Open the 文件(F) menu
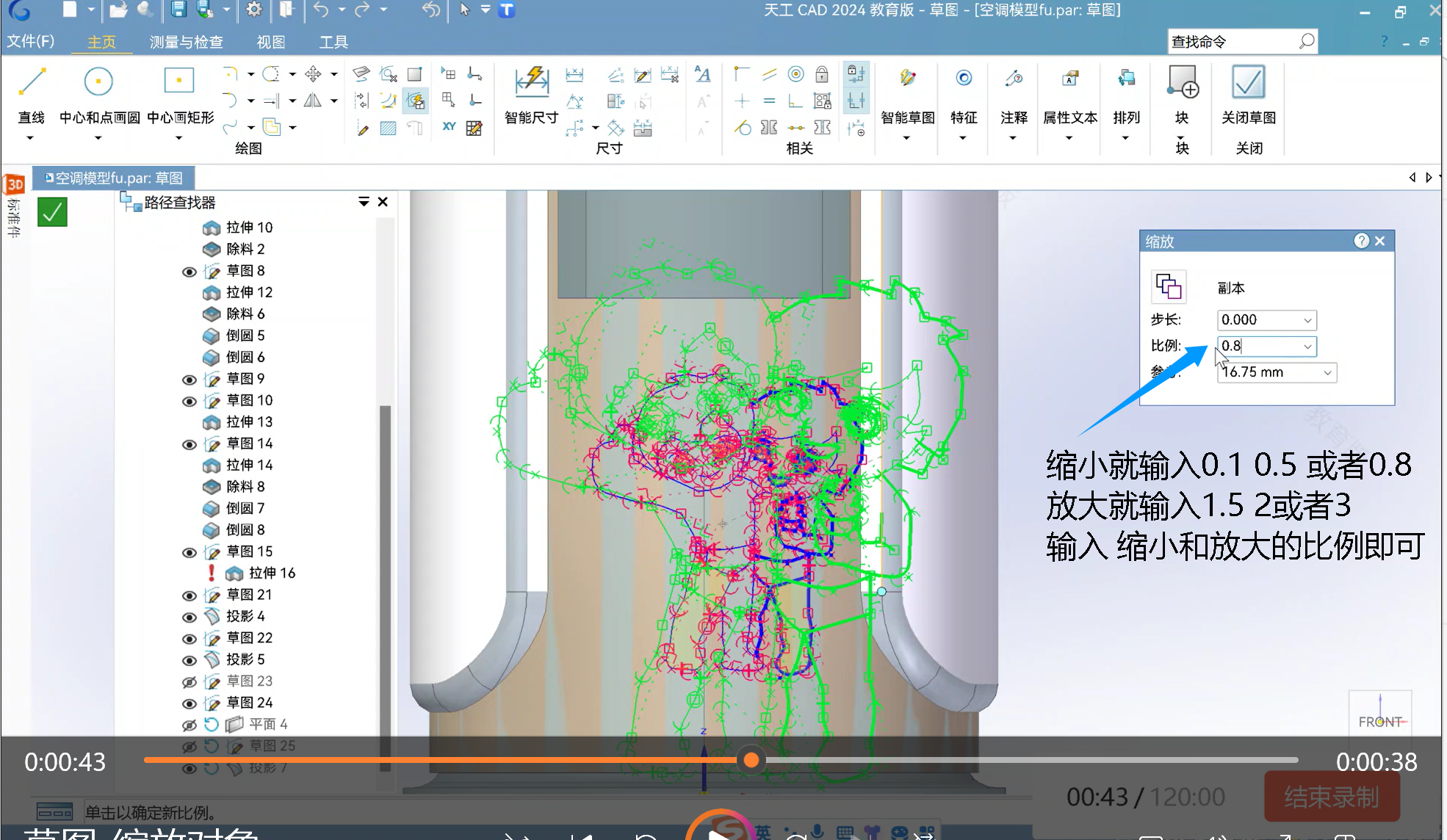The image size is (1447, 840). pyautogui.click(x=31, y=41)
